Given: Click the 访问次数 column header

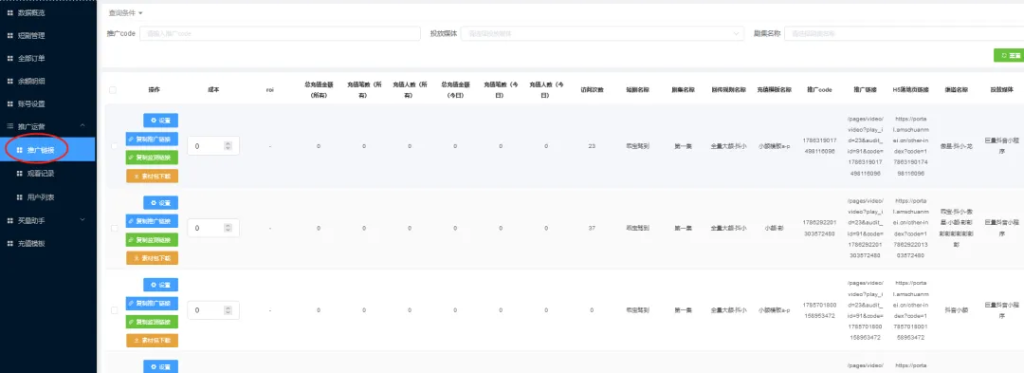Looking at the screenshot, I should 592,90.
